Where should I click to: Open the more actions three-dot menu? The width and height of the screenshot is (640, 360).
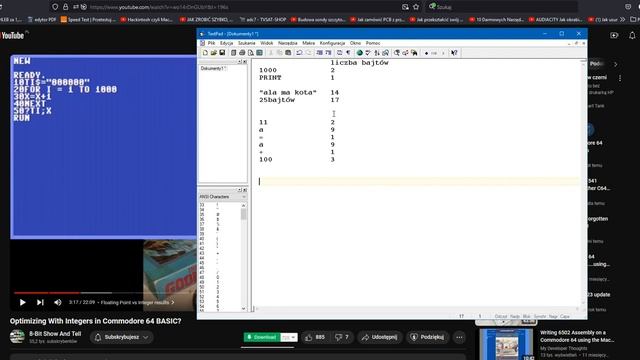(x=459, y=337)
